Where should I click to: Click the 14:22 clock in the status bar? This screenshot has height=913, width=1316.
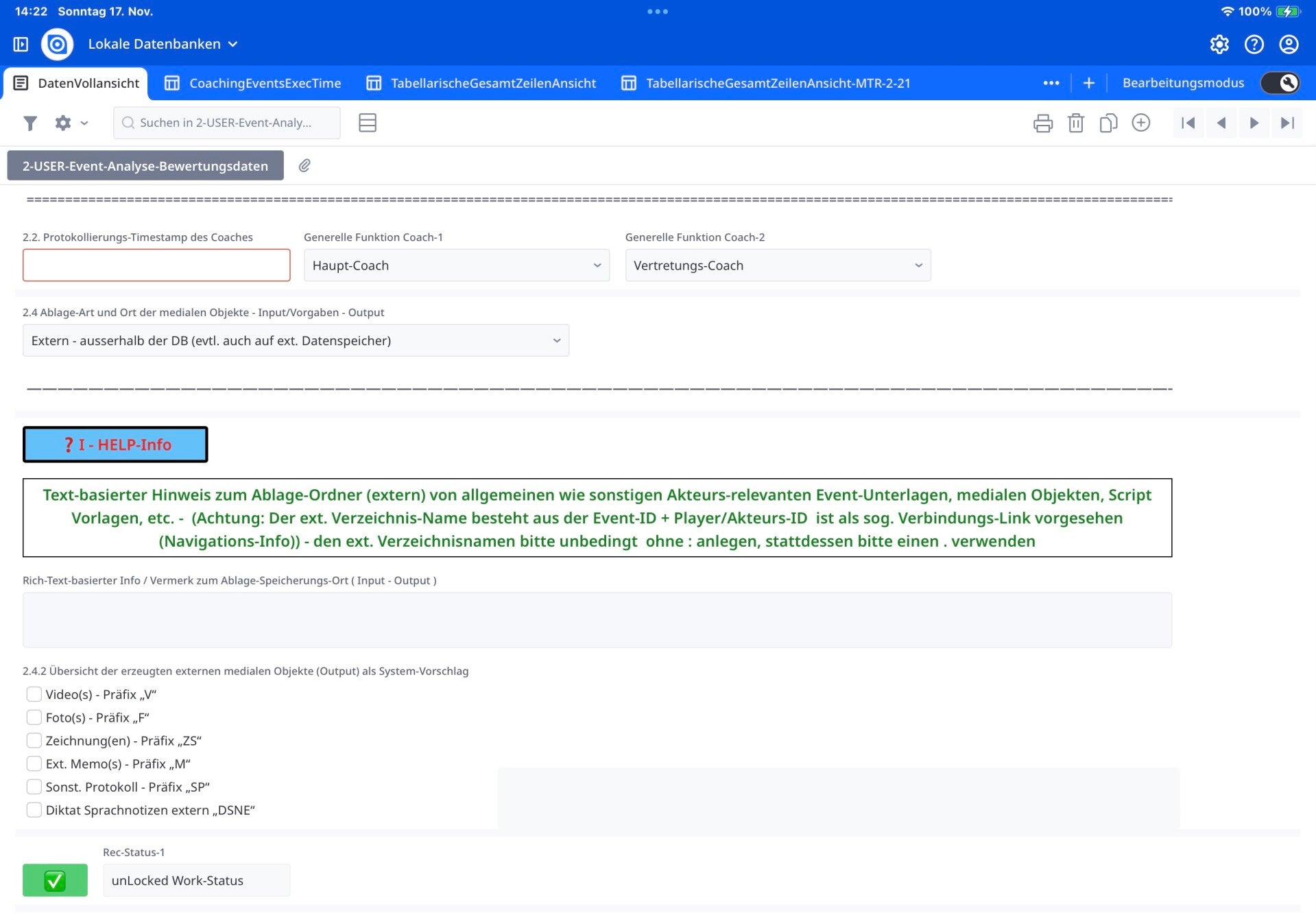pyautogui.click(x=31, y=12)
